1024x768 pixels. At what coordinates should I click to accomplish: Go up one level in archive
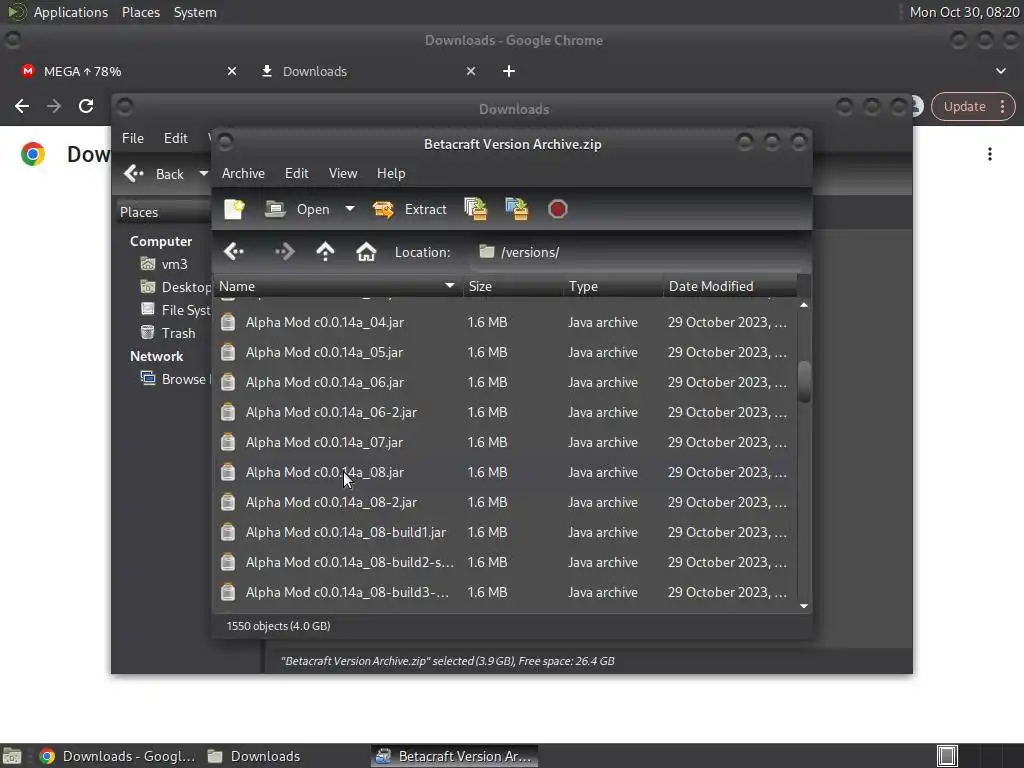click(325, 251)
